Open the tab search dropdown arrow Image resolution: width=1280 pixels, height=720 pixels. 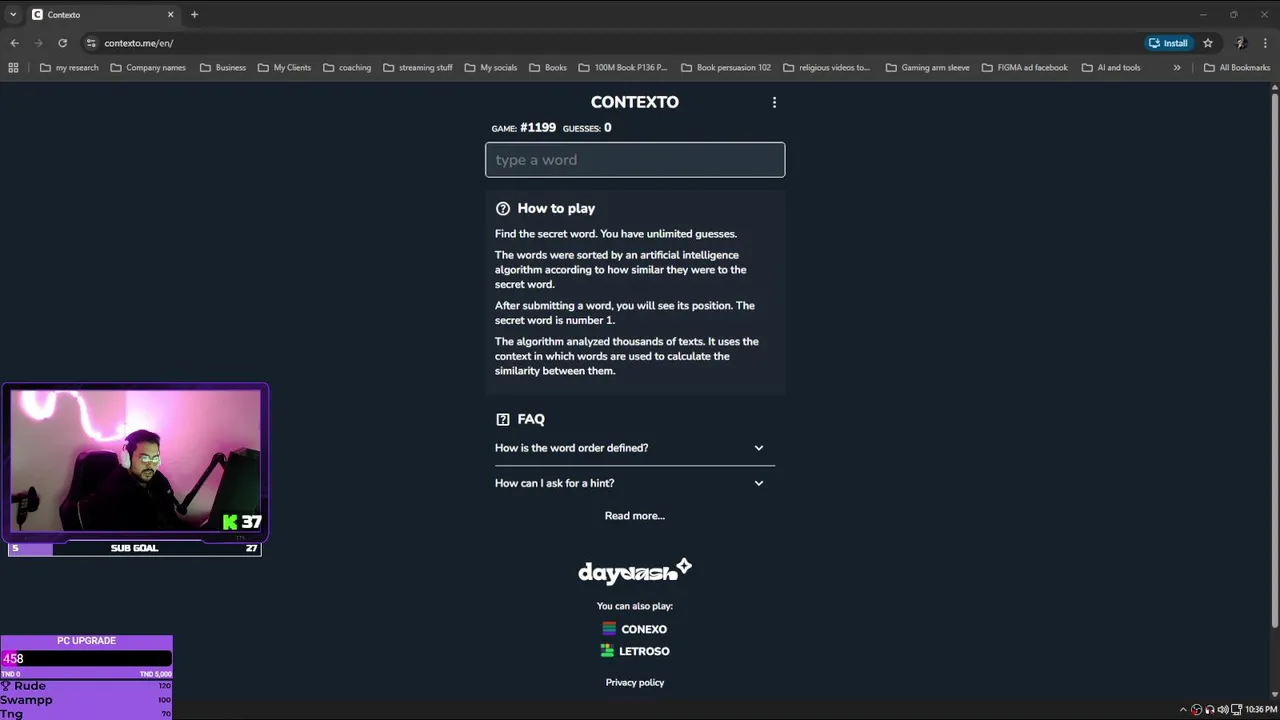(13, 15)
